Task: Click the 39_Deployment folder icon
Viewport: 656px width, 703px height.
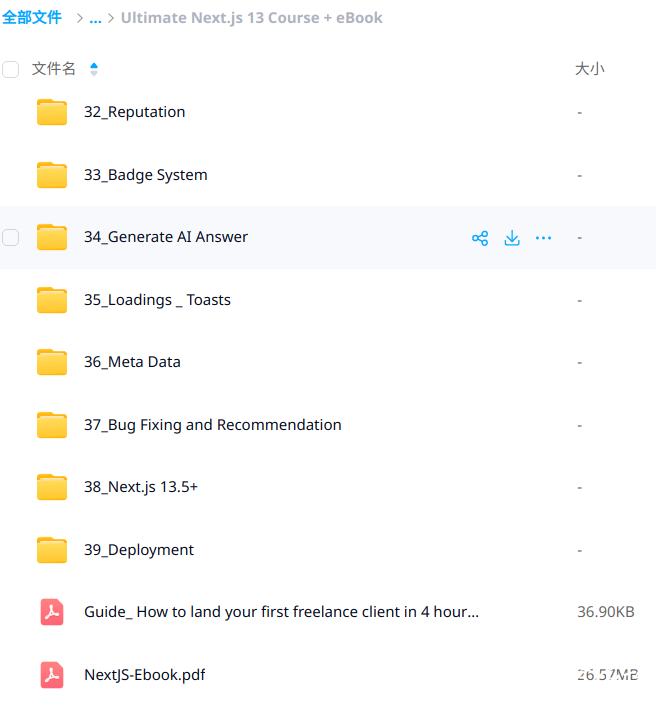Action: click(x=52, y=550)
